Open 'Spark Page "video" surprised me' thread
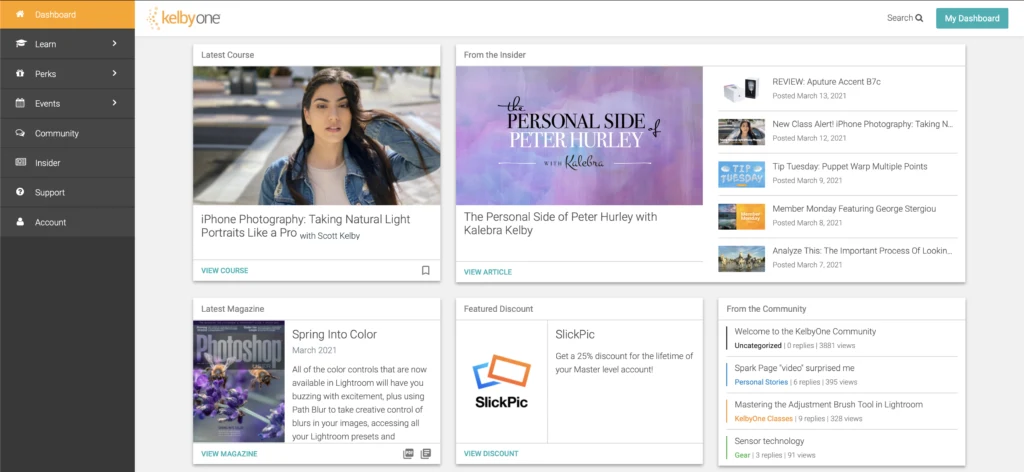Viewport: 1024px width, 472px height. pos(794,368)
